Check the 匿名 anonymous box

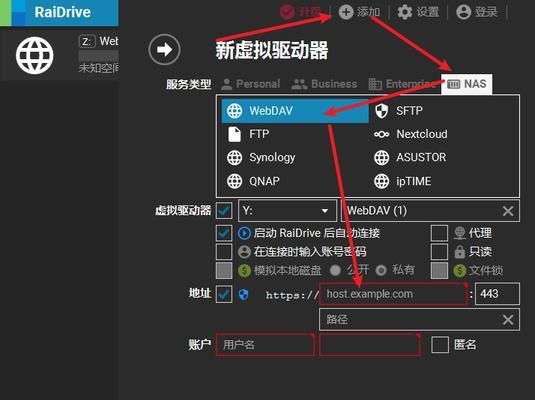[440, 345]
